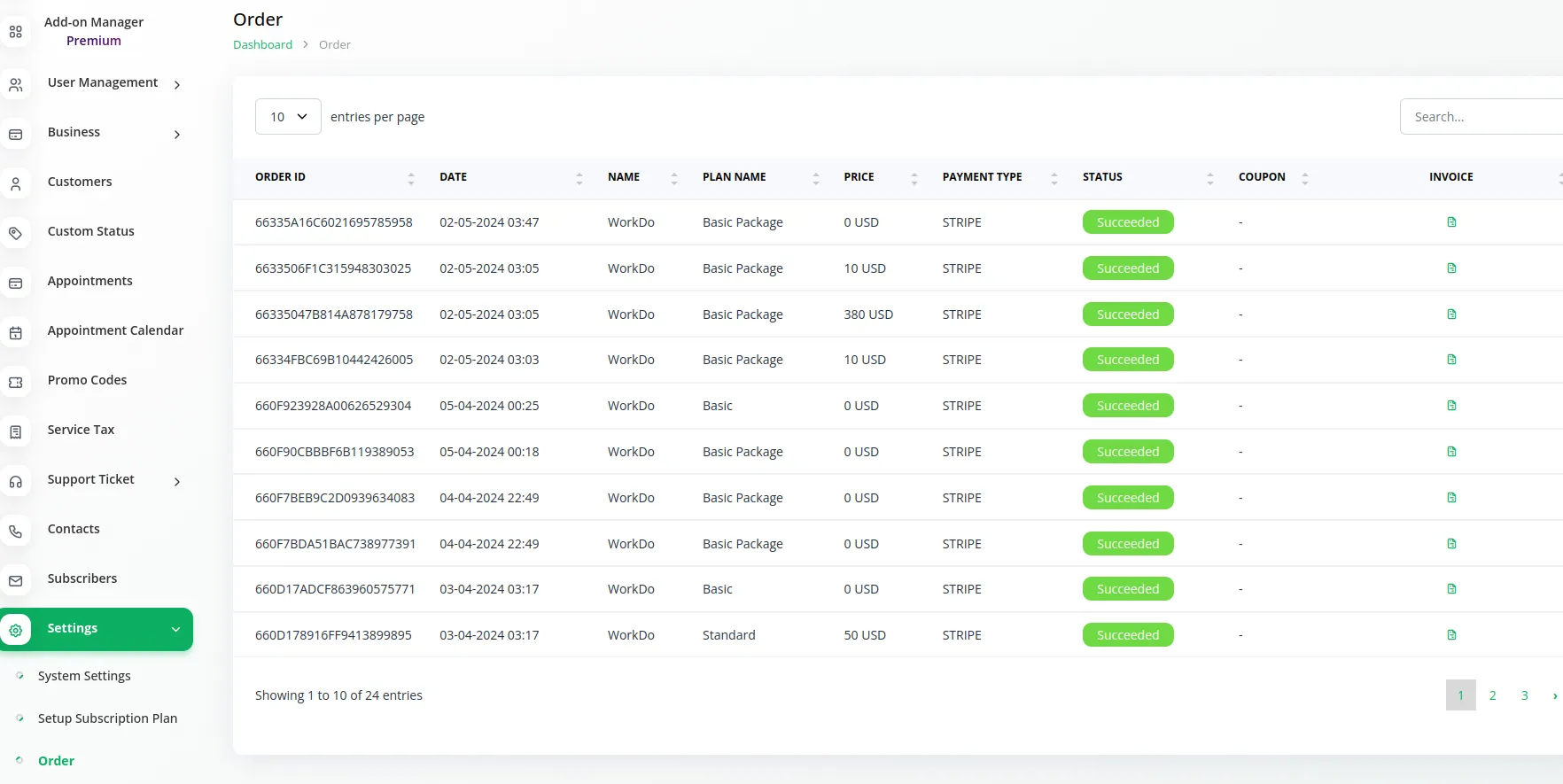Screen dimensions: 1563x784
Task: Click the Settings gear icon
Action: (15, 630)
